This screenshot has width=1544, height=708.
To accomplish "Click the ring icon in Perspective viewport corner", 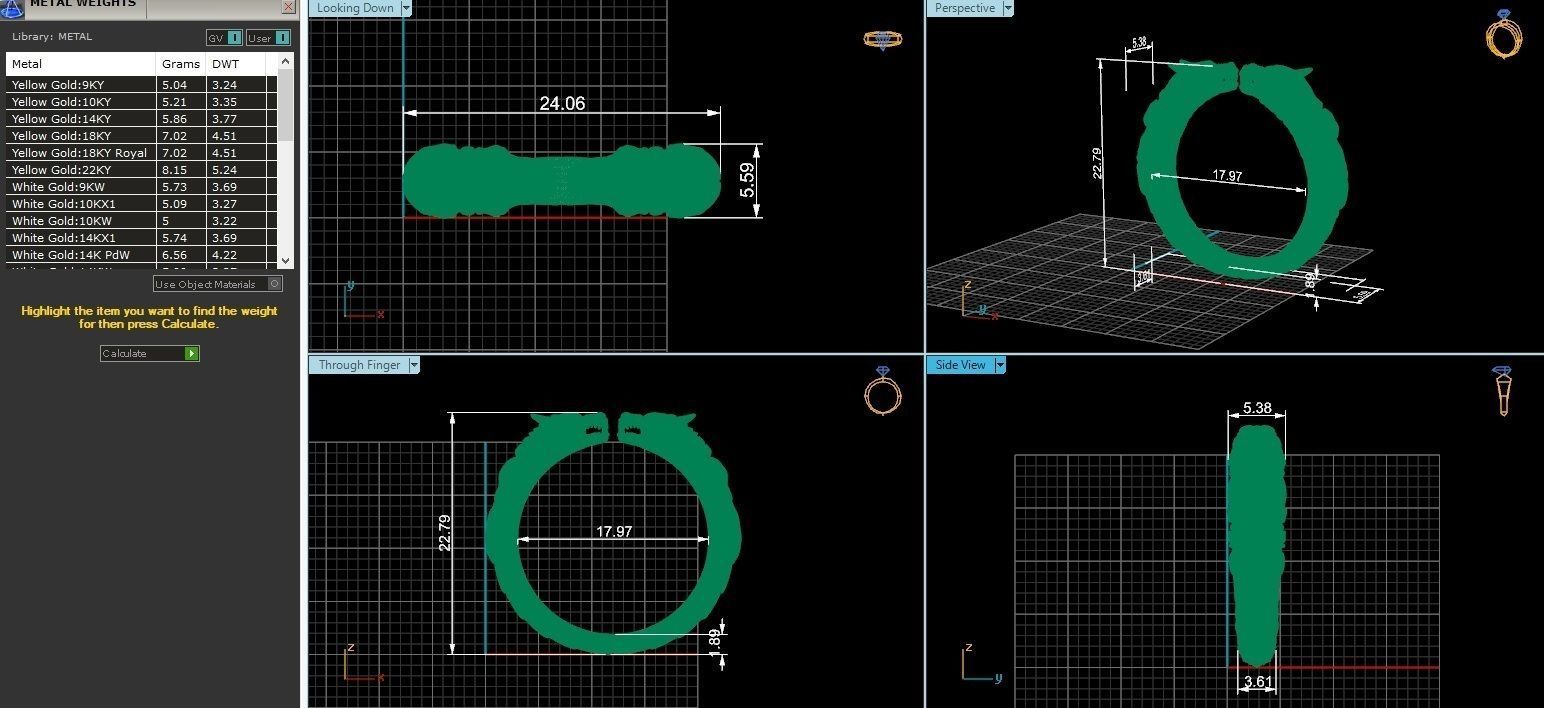I will (x=1504, y=34).
